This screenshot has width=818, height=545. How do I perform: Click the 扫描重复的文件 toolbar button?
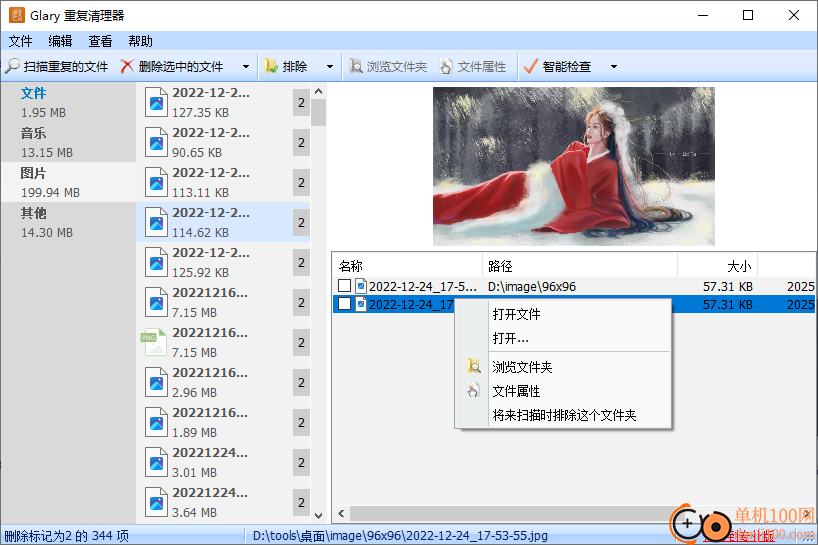(57, 66)
